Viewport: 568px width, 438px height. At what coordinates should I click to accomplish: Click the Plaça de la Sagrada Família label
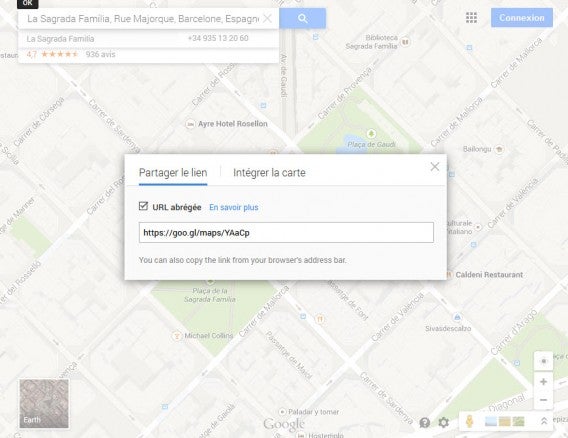tap(210, 295)
